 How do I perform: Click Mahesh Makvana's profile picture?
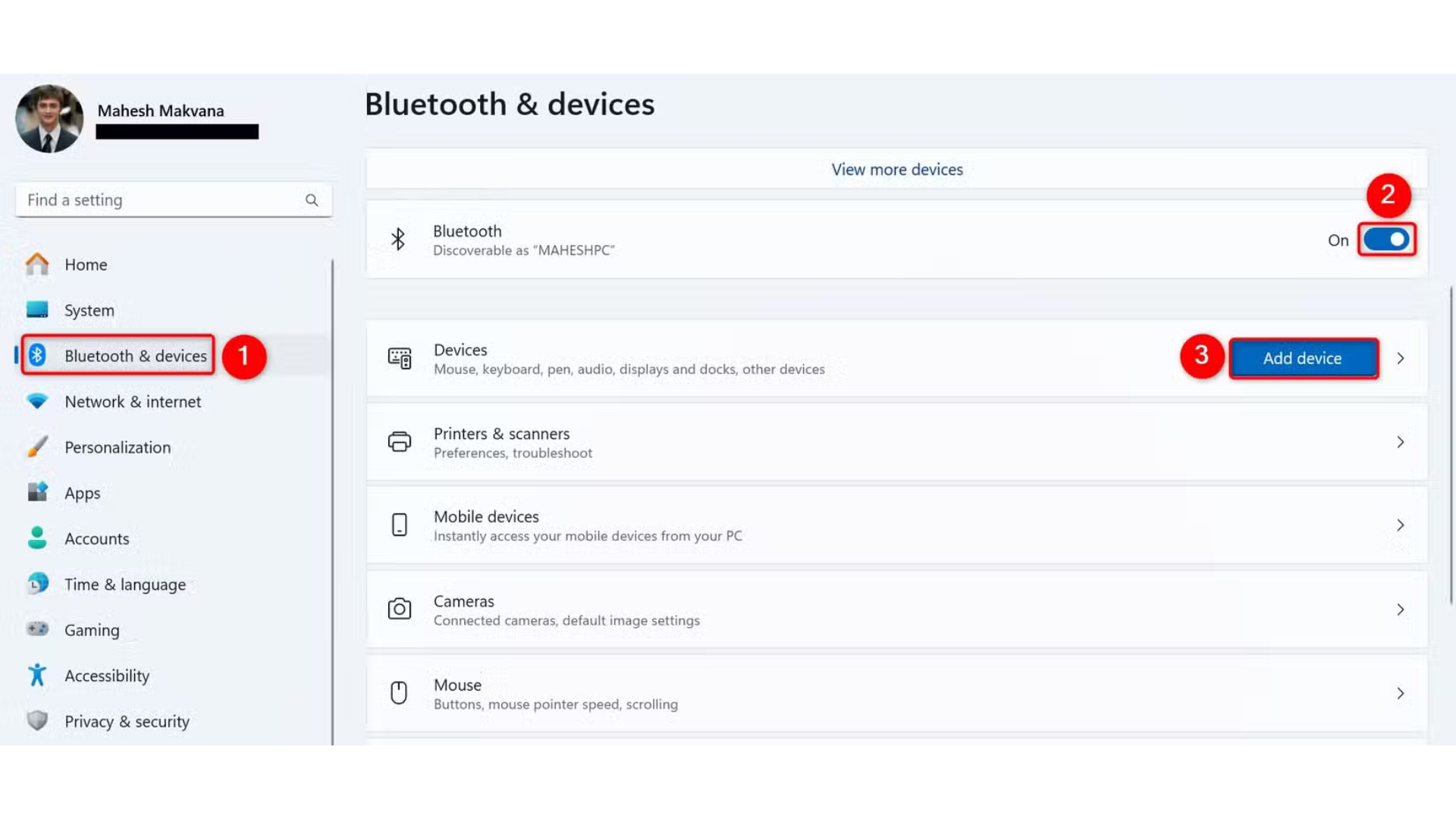click(49, 118)
